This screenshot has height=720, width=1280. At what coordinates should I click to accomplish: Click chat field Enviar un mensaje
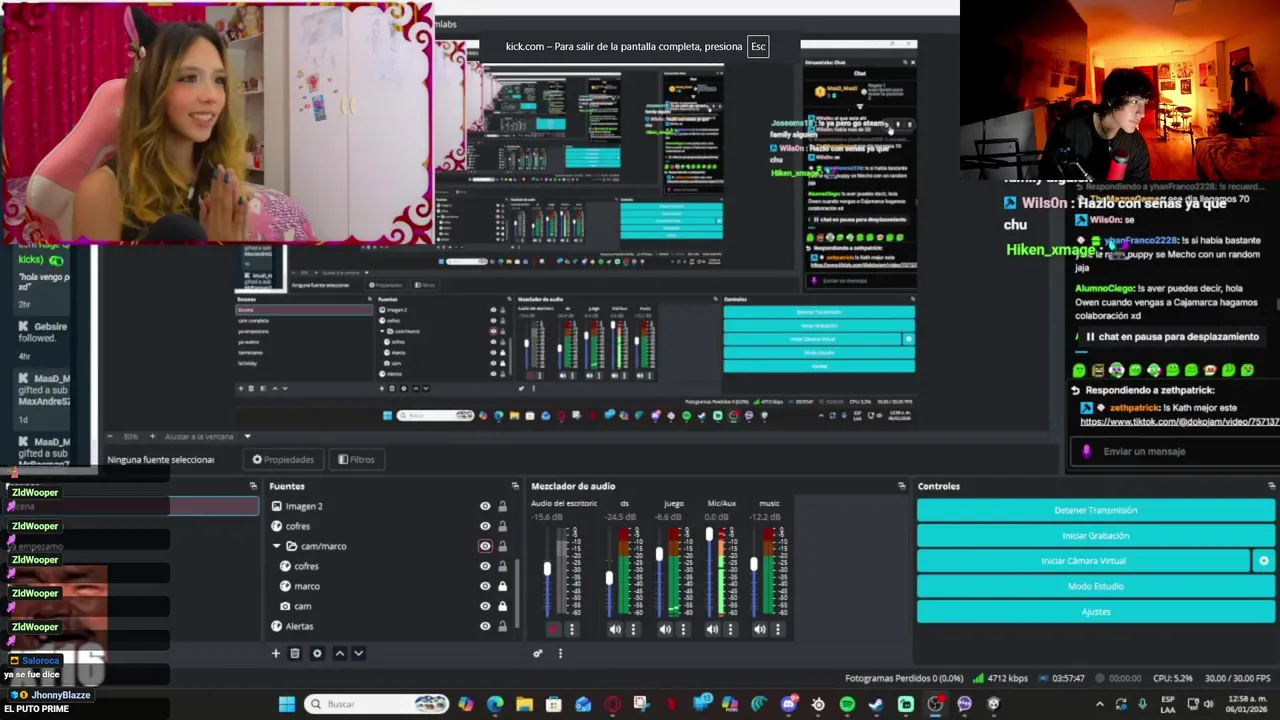(x=1177, y=451)
